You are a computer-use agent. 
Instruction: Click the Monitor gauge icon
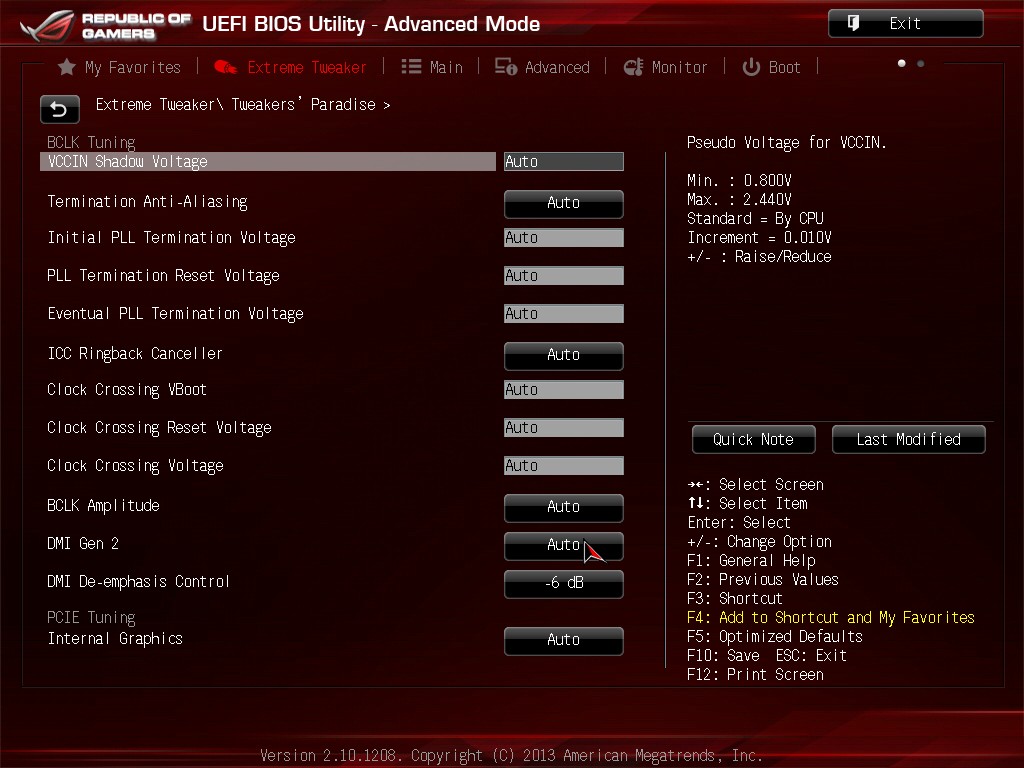[633, 67]
